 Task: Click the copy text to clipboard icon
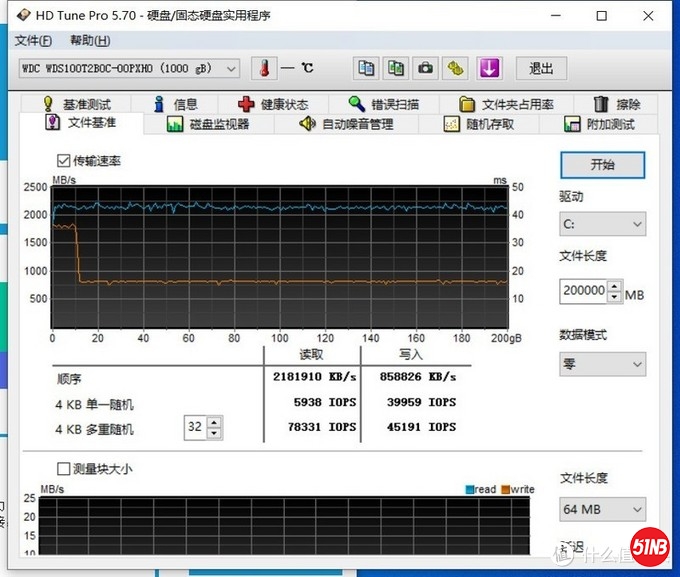point(366,68)
